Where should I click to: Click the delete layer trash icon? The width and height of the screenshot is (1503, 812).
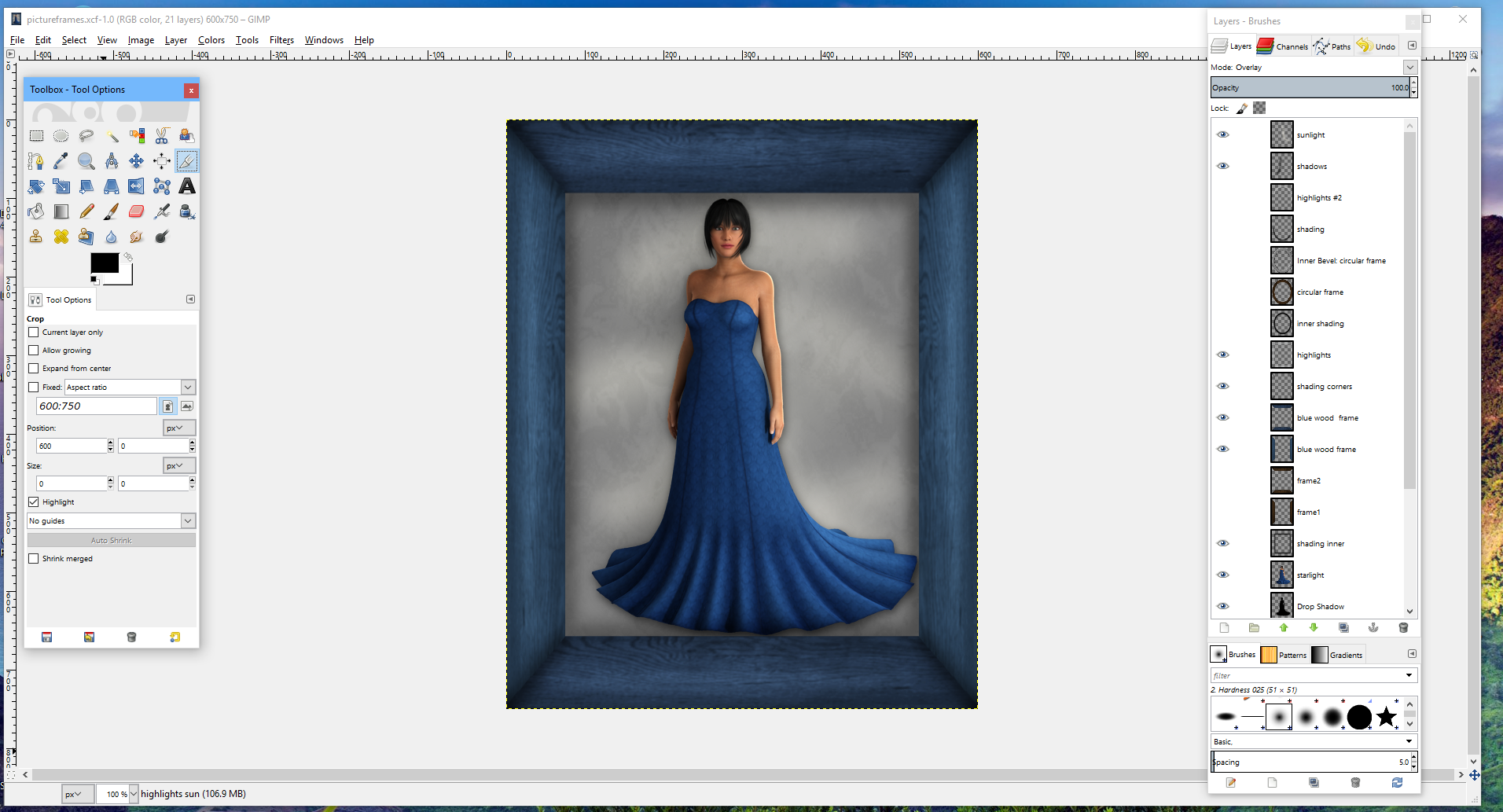tap(1404, 628)
